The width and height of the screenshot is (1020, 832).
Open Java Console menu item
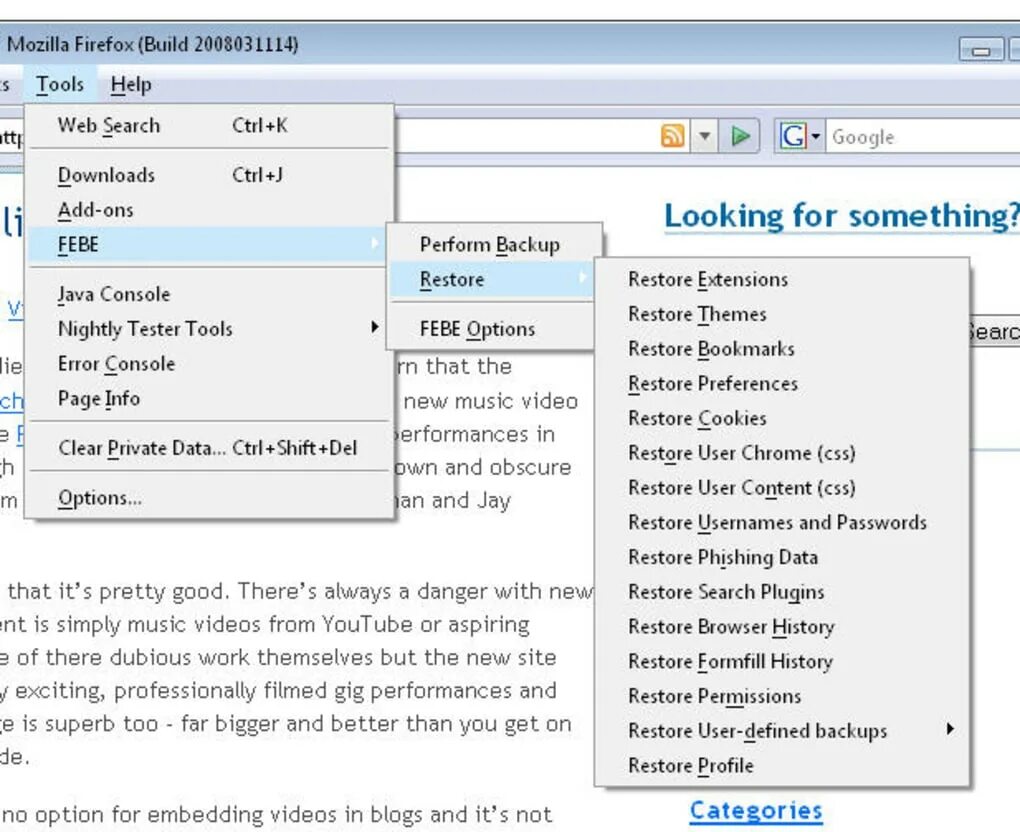point(208,294)
